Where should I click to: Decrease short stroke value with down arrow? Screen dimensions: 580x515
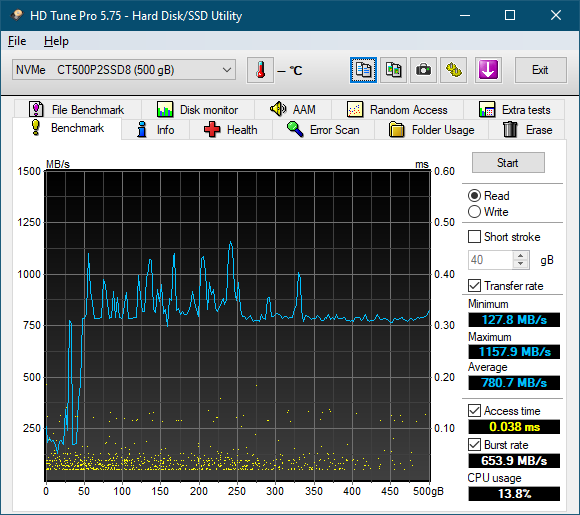point(521,264)
